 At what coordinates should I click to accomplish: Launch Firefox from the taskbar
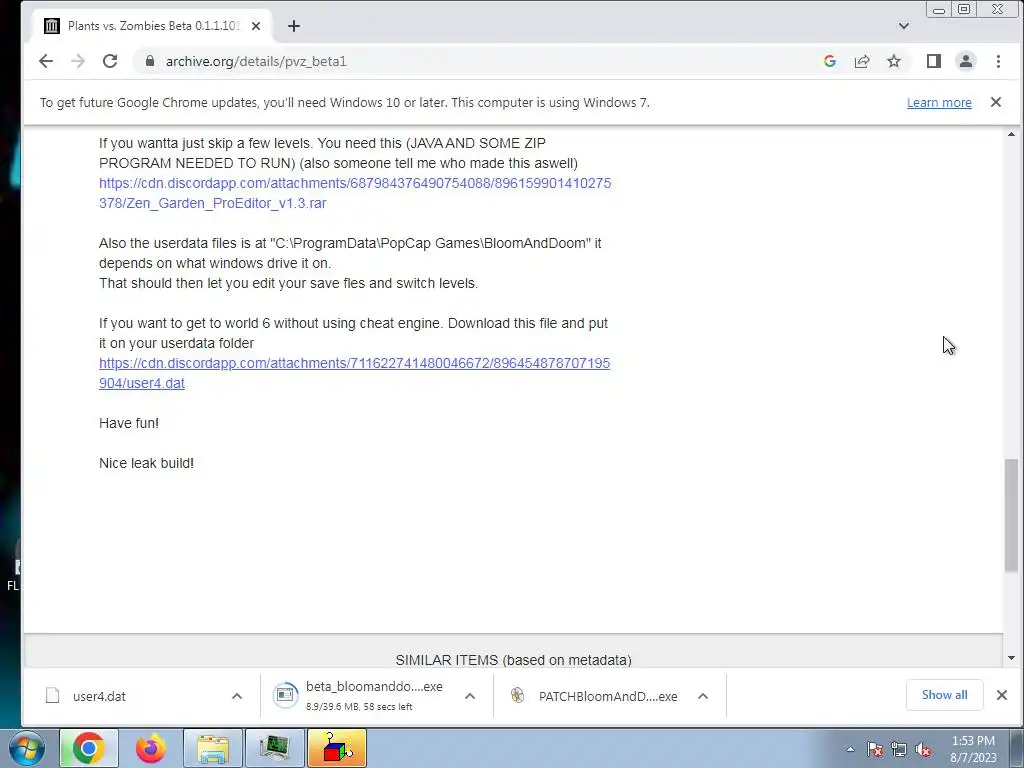[150, 748]
